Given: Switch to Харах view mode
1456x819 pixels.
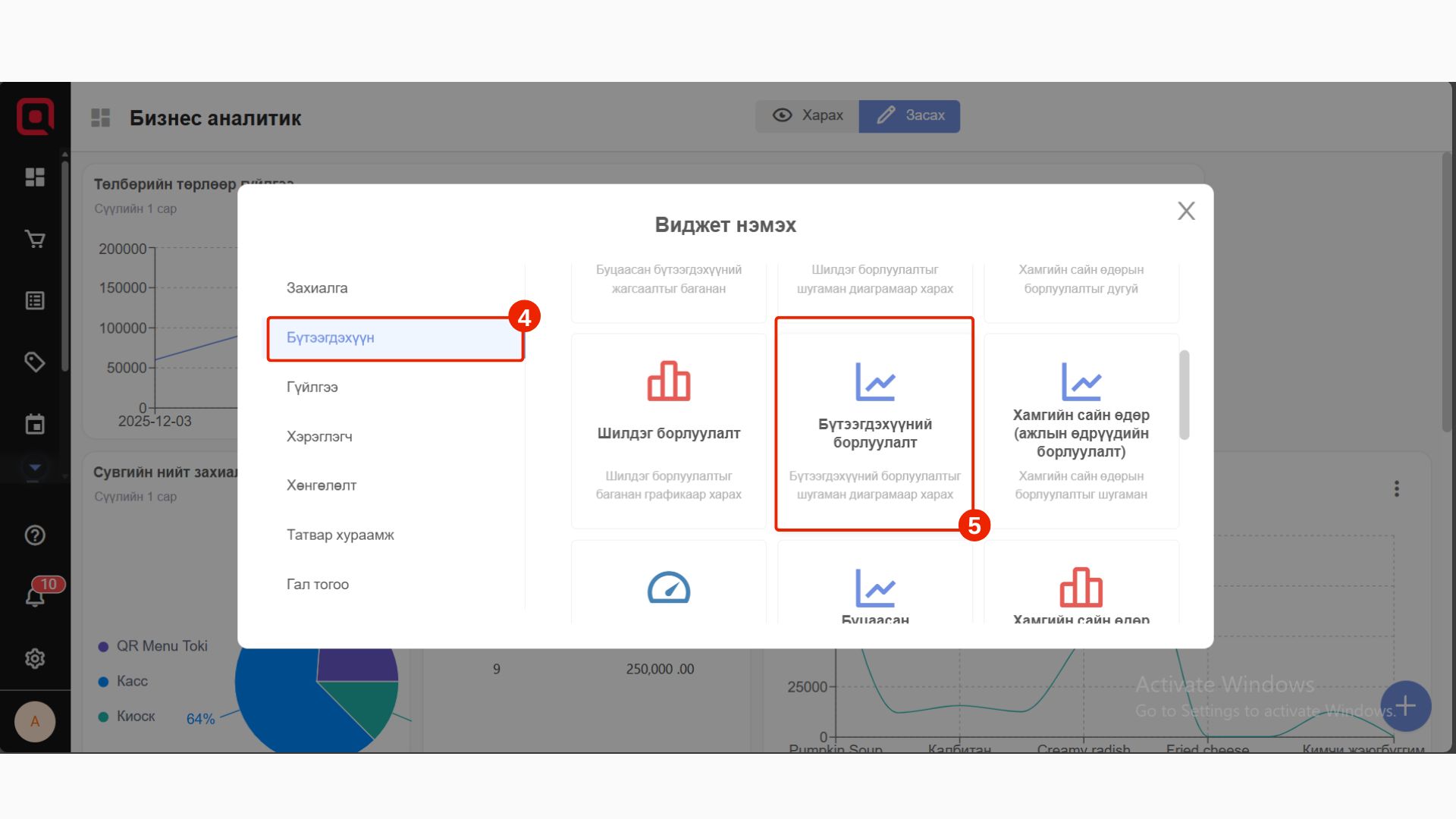Looking at the screenshot, I should pyautogui.click(x=808, y=115).
